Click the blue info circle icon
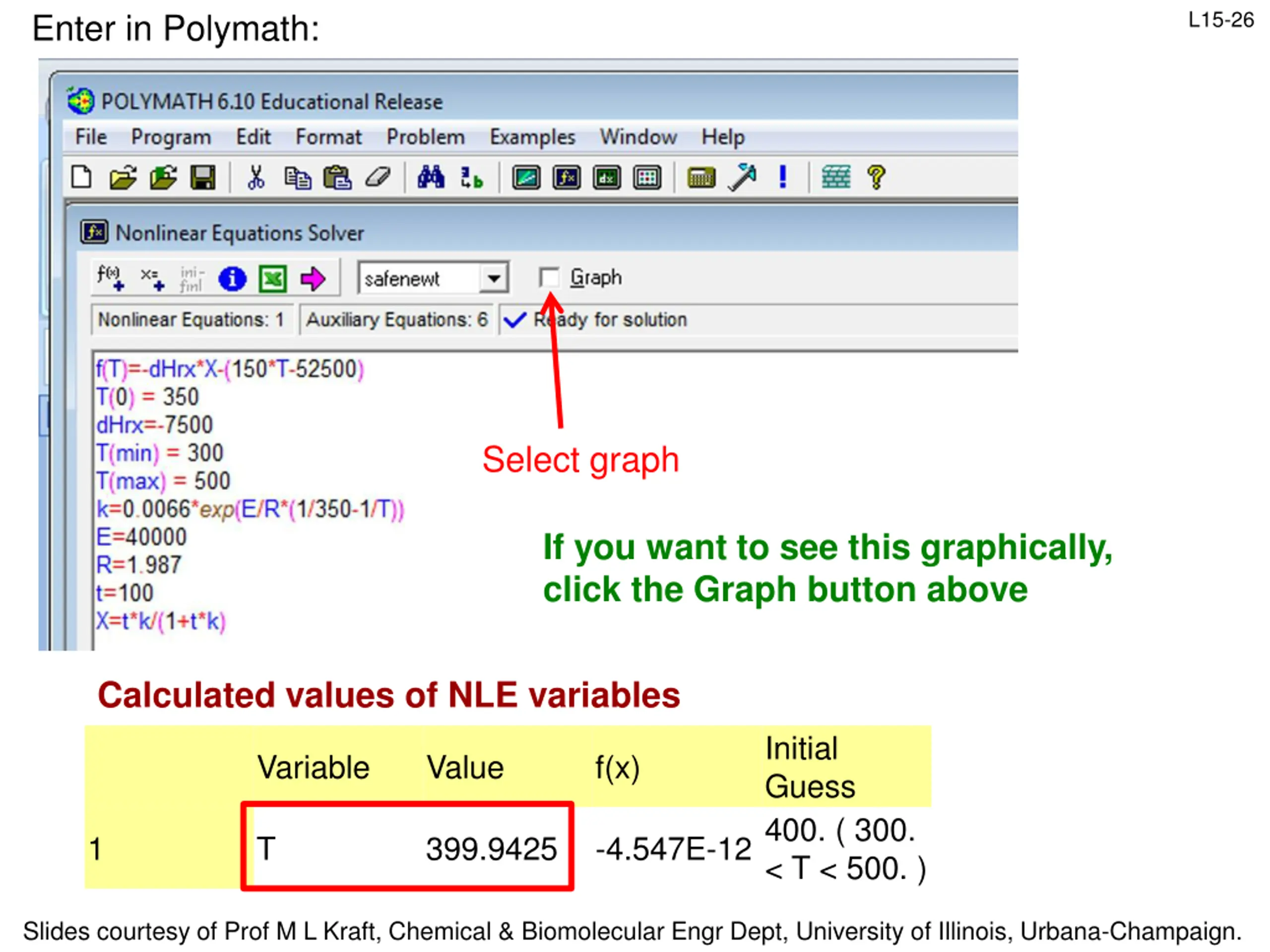Screen dimensions: 1270x952 (232, 279)
